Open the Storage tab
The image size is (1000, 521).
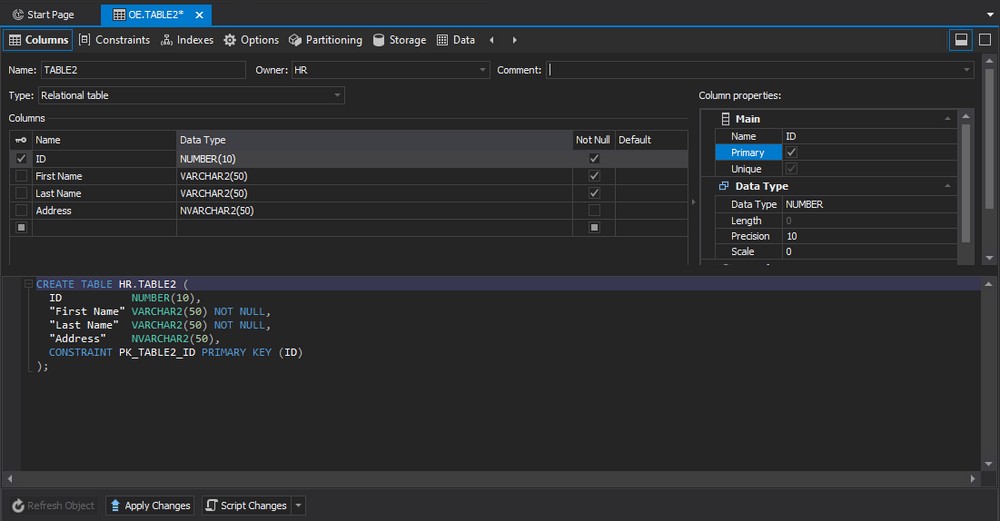click(399, 40)
